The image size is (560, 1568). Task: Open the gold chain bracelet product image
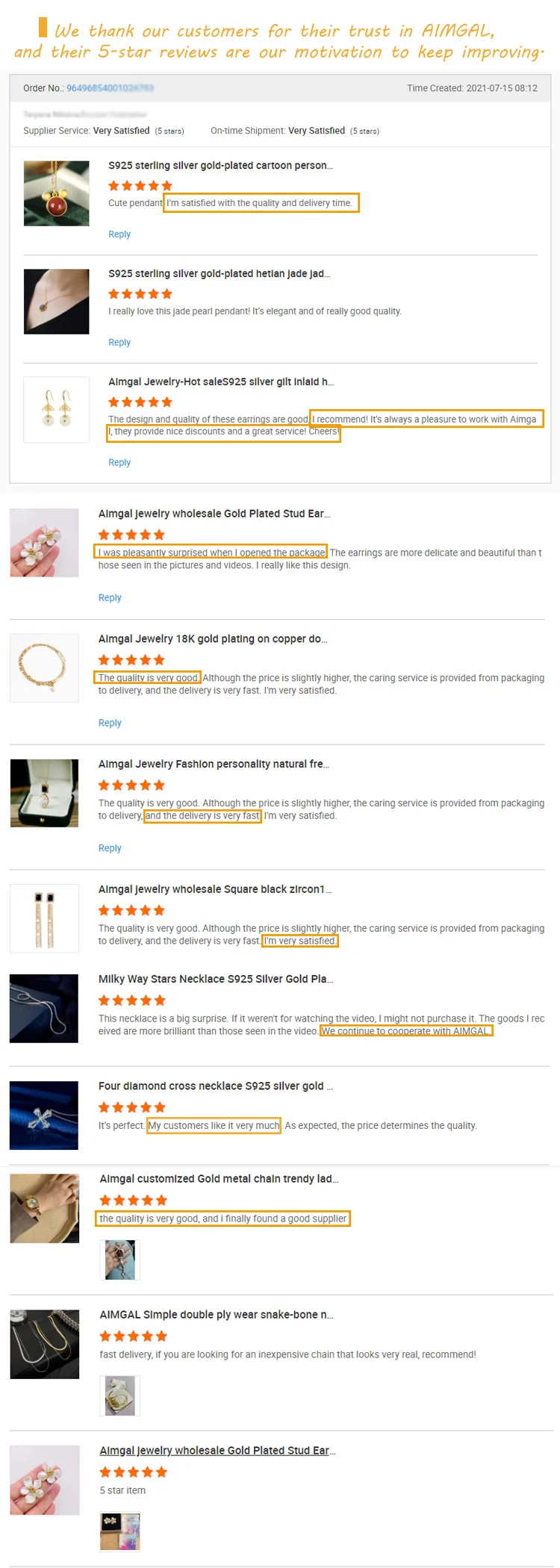click(x=44, y=668)
